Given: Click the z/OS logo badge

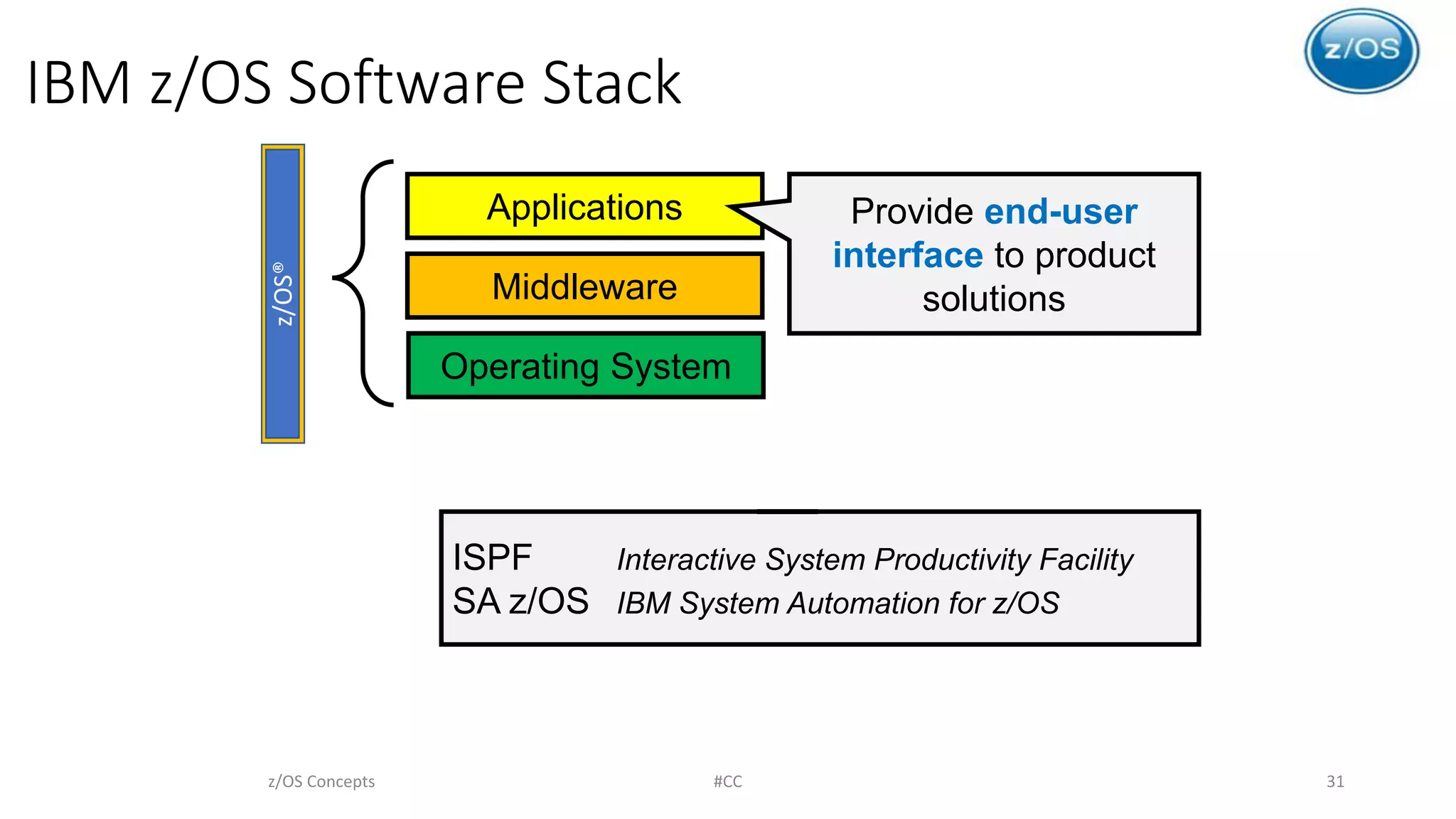Looking at the screenshot, I should 1361,51.
